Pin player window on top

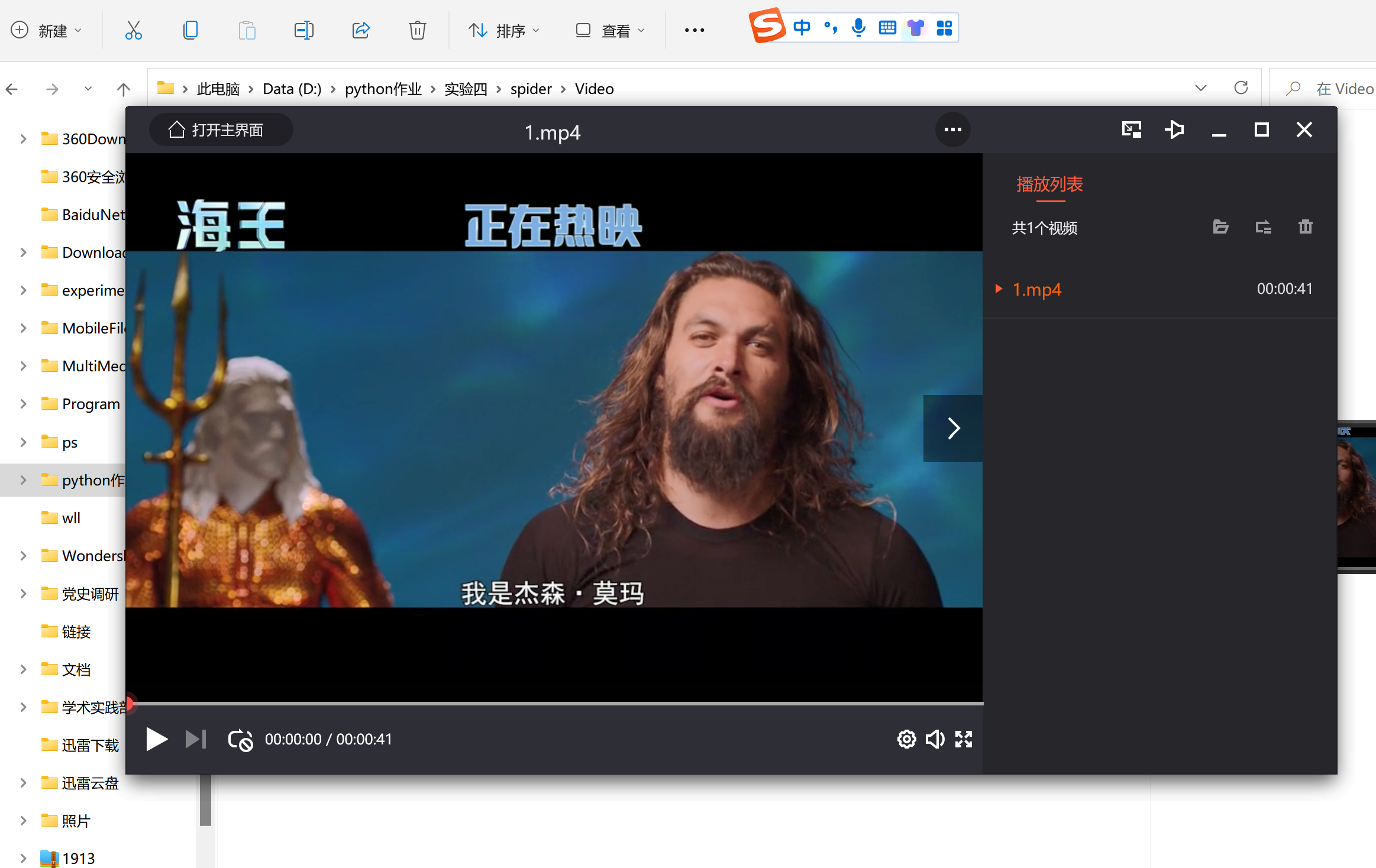point(1174,129)
